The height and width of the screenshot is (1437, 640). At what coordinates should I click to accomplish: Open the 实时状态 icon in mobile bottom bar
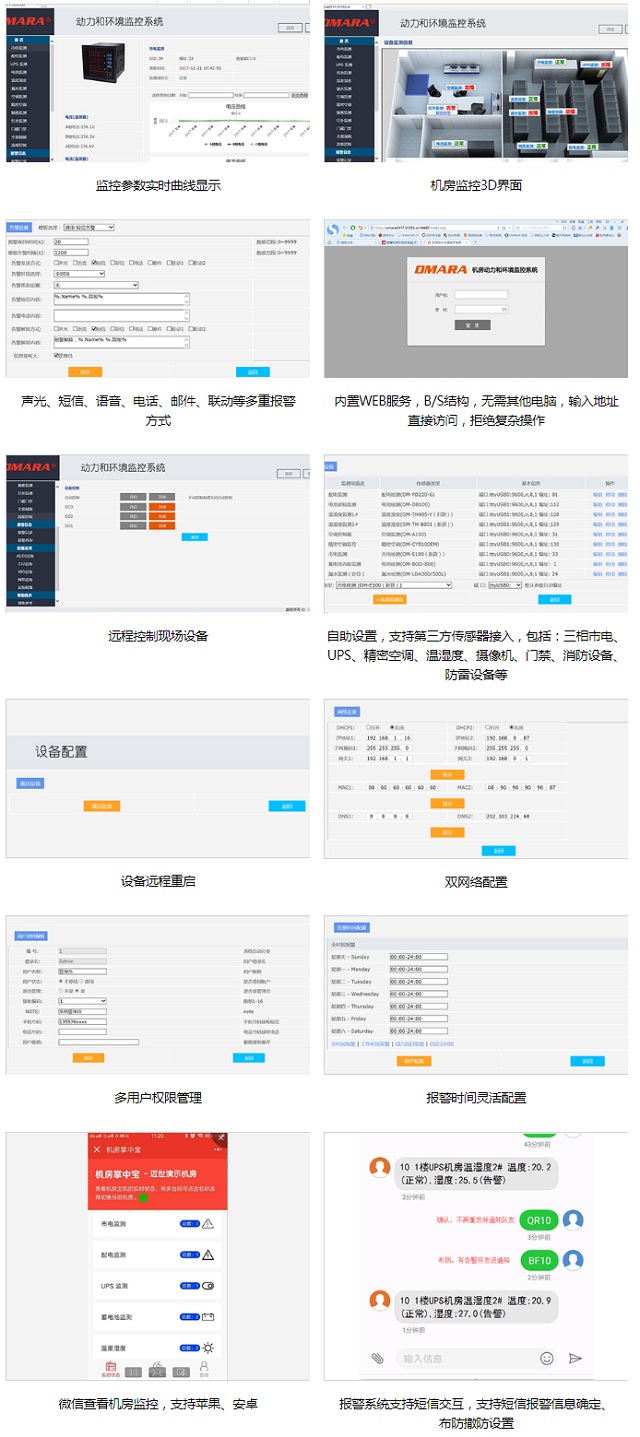(111, 1369)
